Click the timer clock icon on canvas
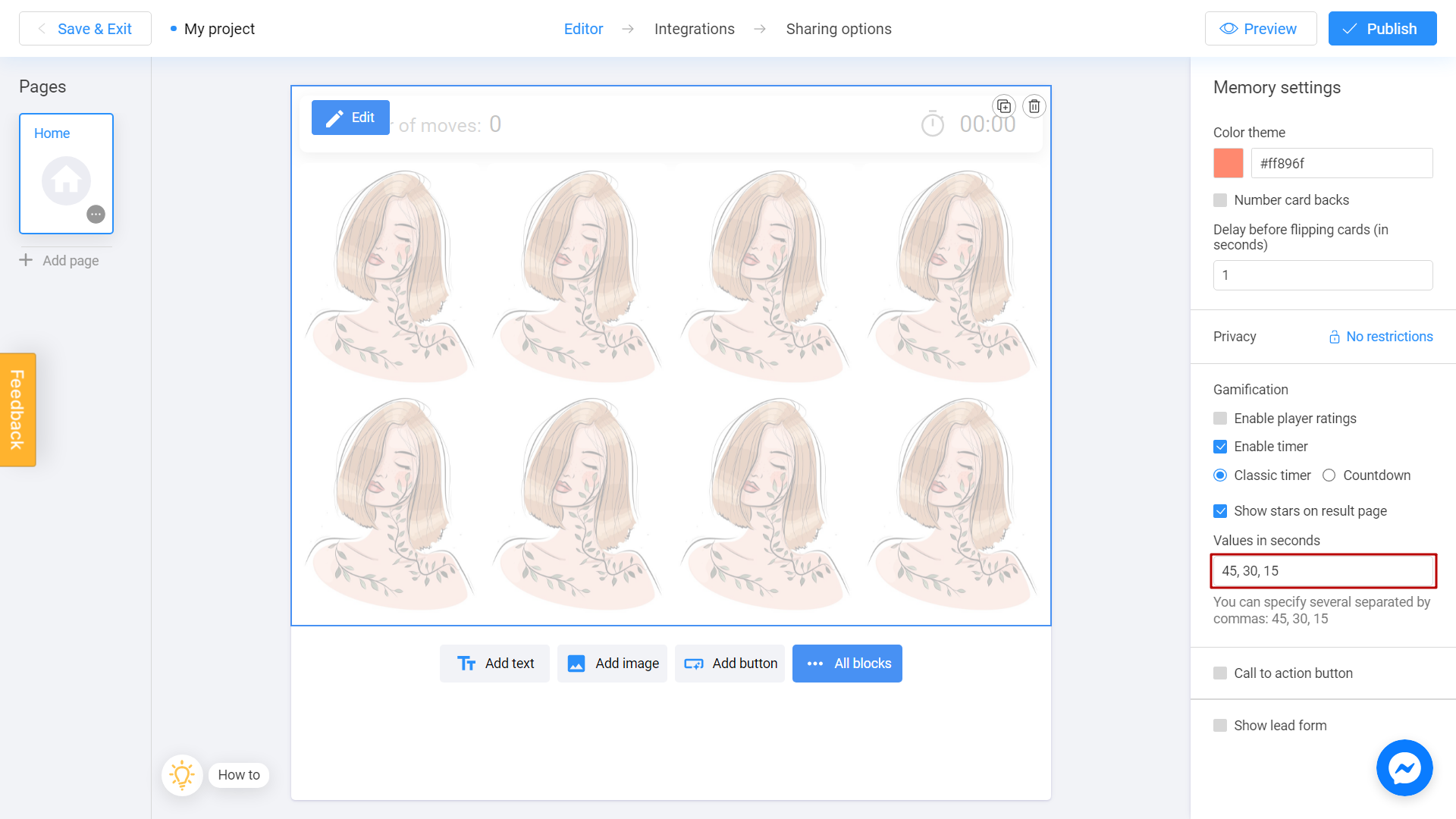 pyautogui.click(x=933, y=124)
